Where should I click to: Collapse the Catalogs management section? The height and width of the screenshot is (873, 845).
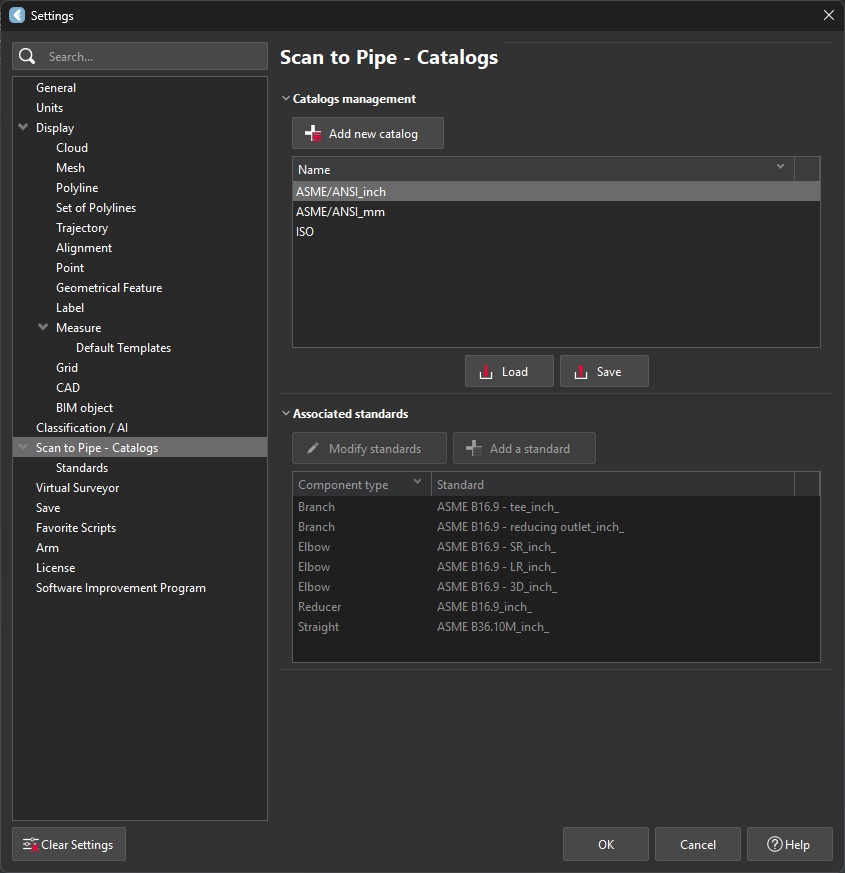click(285, 99)
